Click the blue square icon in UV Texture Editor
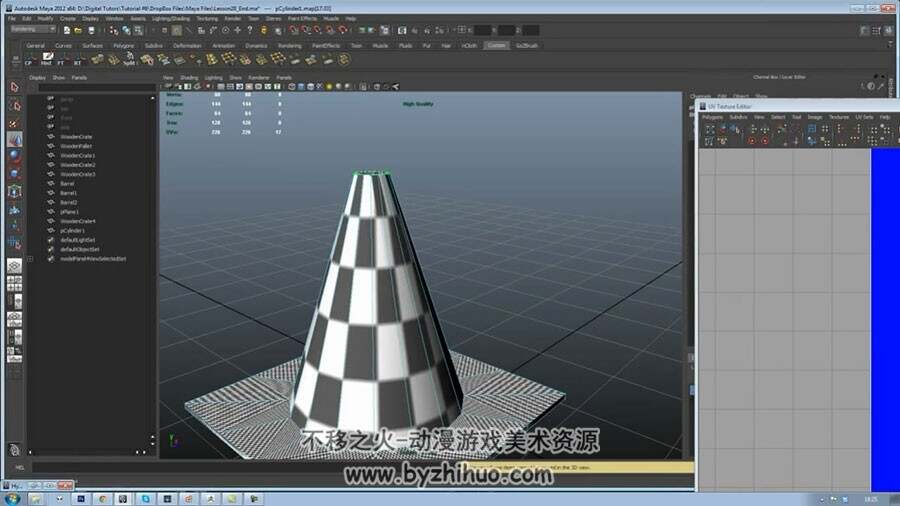This screenshot has width=900, height=506. 812,129
